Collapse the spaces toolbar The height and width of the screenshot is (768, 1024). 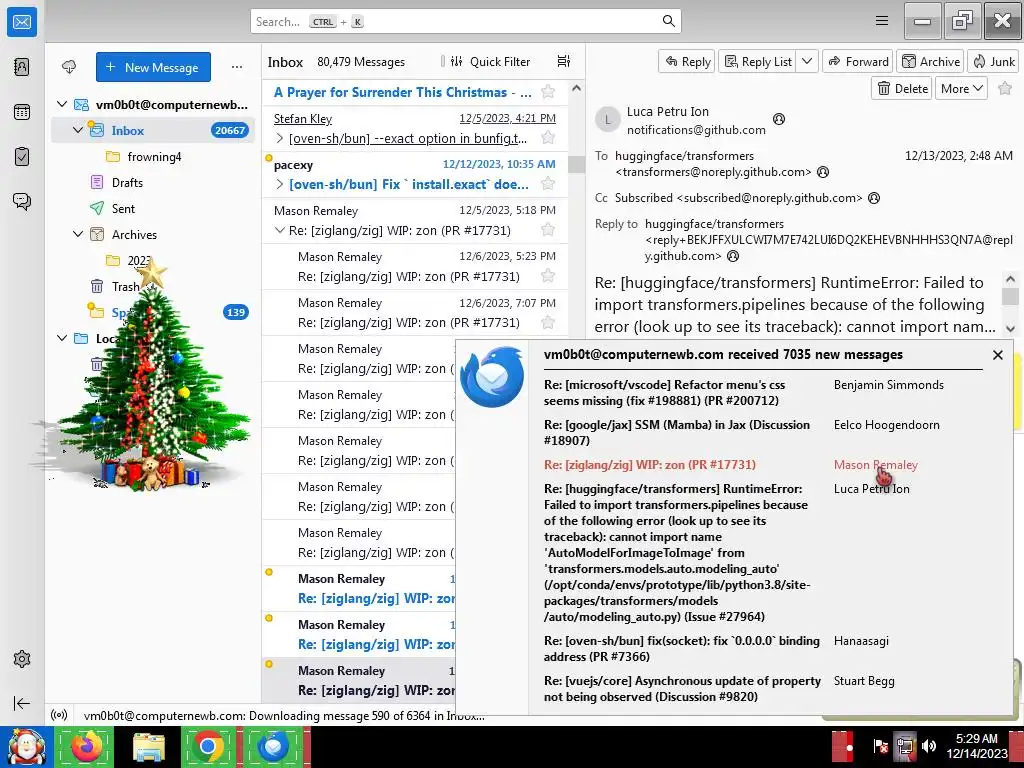[22, 703]
